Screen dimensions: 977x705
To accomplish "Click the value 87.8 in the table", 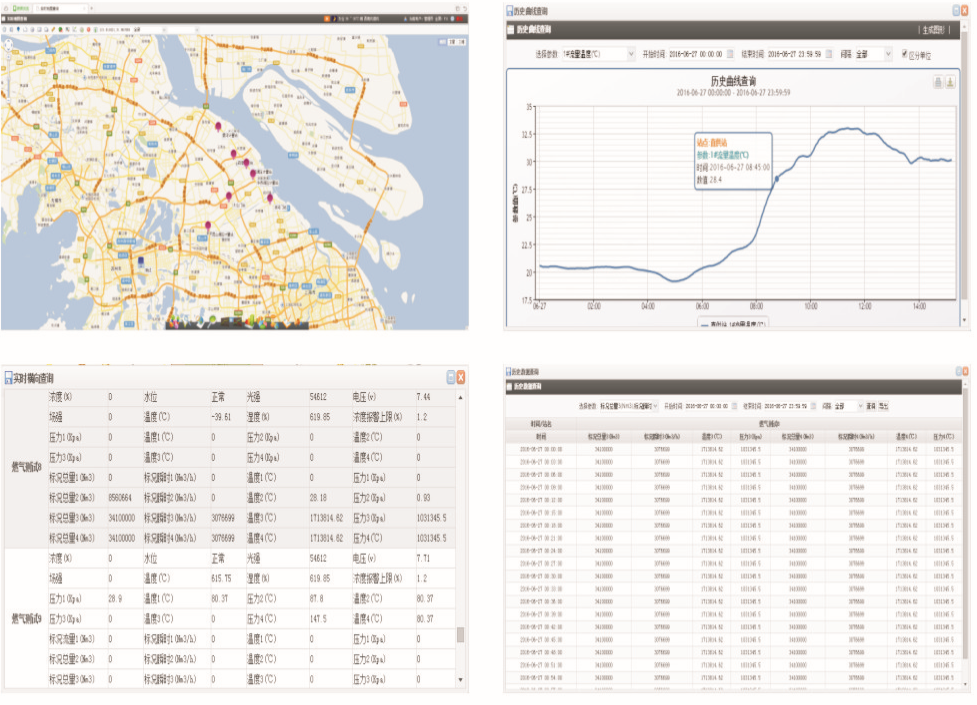I will coord(317,598).
